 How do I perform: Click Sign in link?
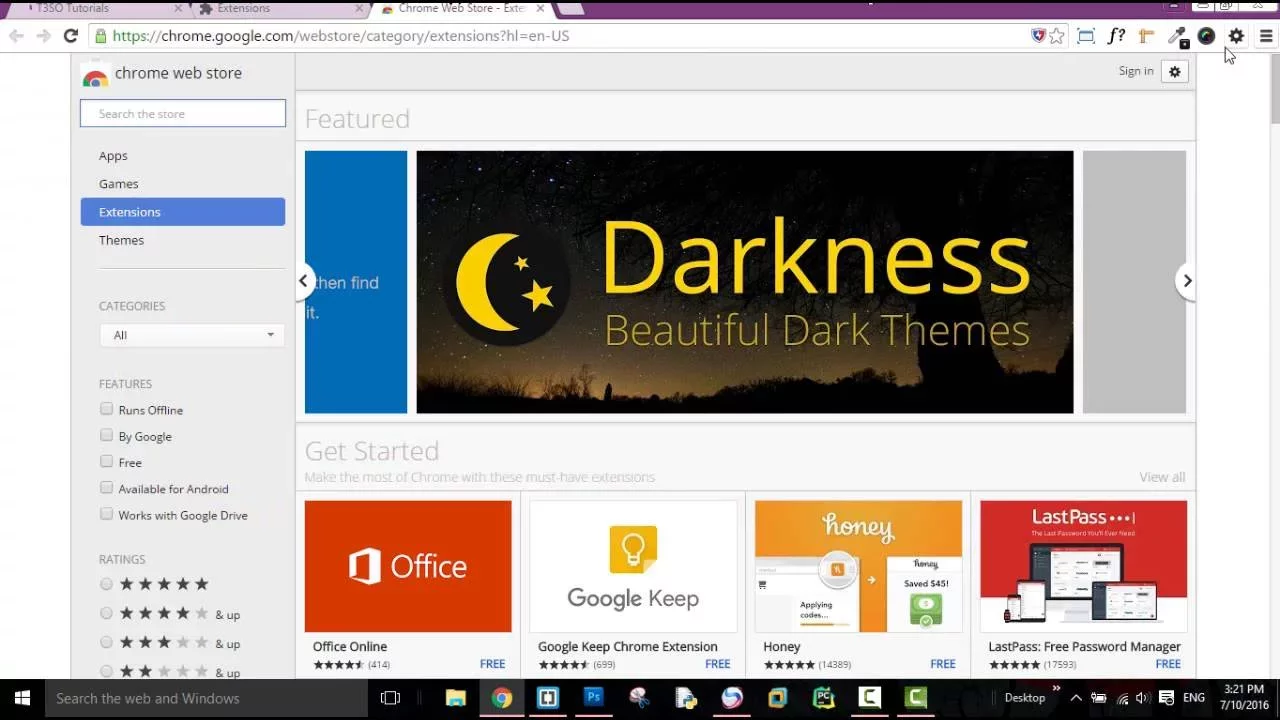pos(1136,71)
